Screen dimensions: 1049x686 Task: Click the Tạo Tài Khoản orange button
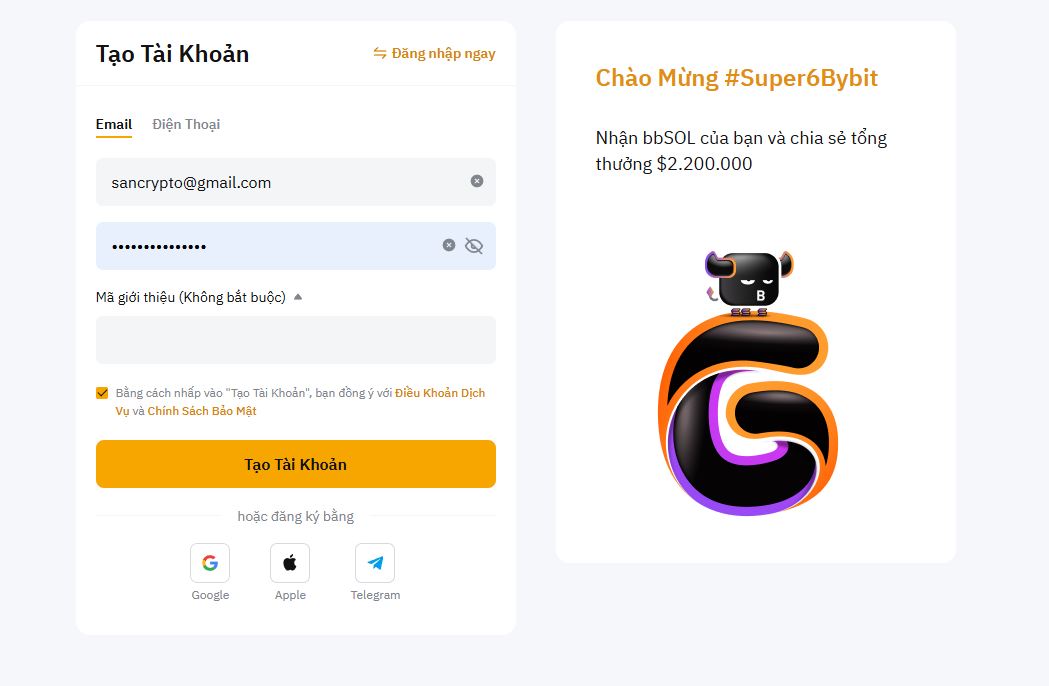(296, 464)
